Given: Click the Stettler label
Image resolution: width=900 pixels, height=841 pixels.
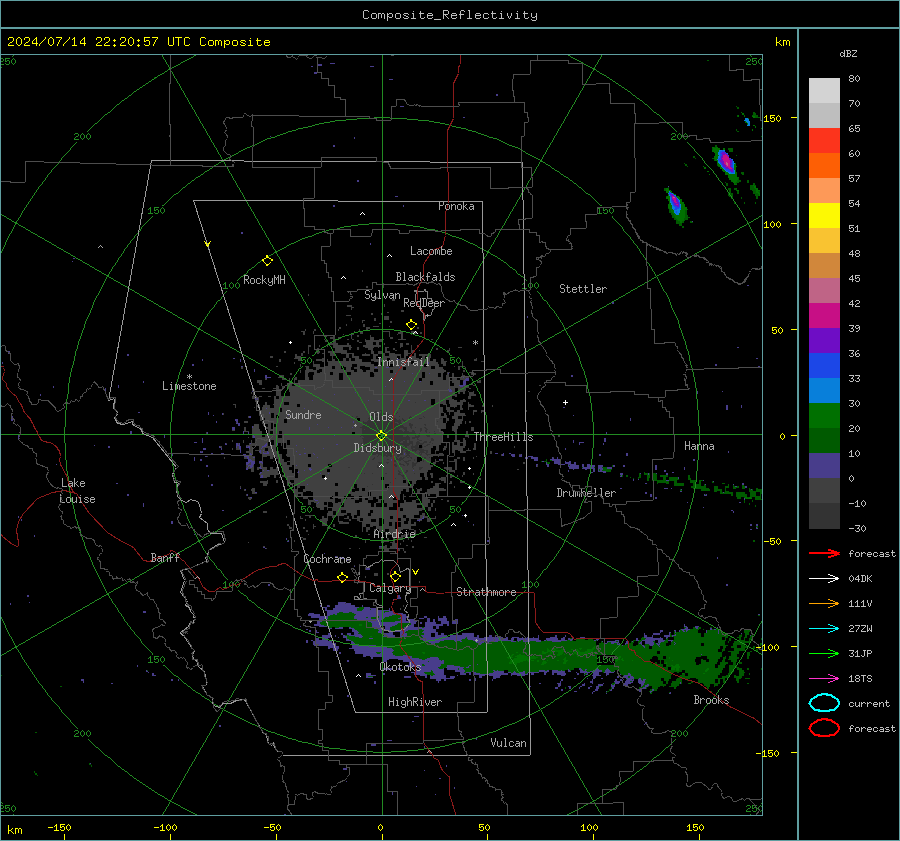Looking at the screenshot, I should [583, 289].
